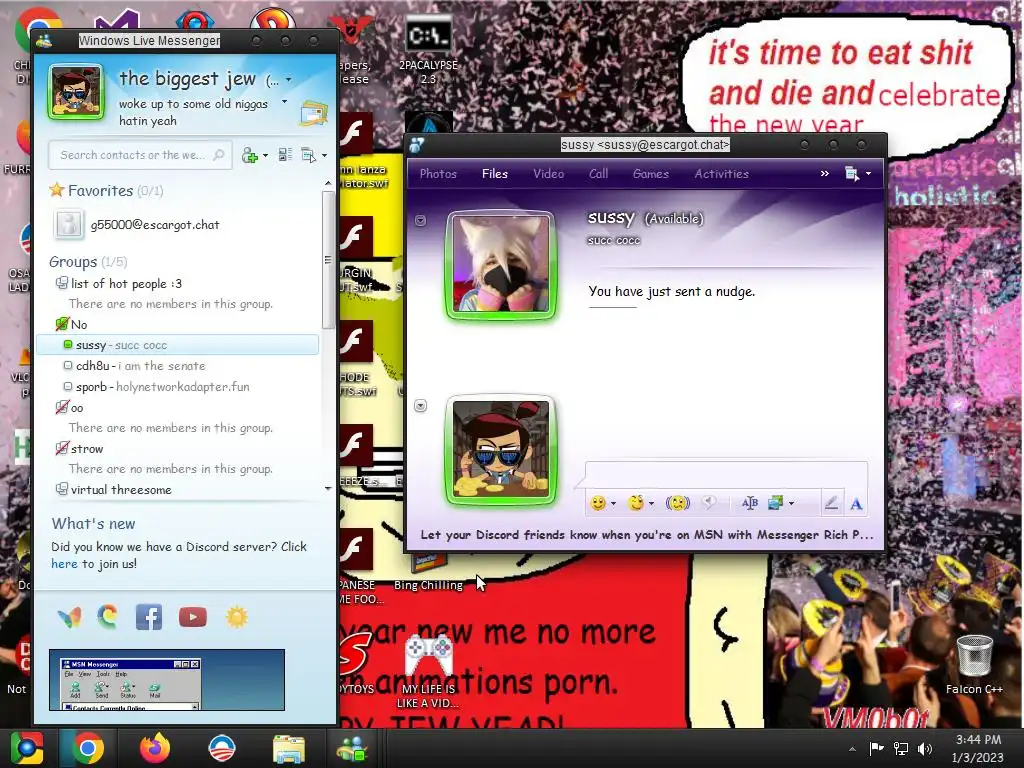Viewport: 1024px width, 768px height.
Task: Show more chat tabs with the » chevron
Action: [825, 173]
